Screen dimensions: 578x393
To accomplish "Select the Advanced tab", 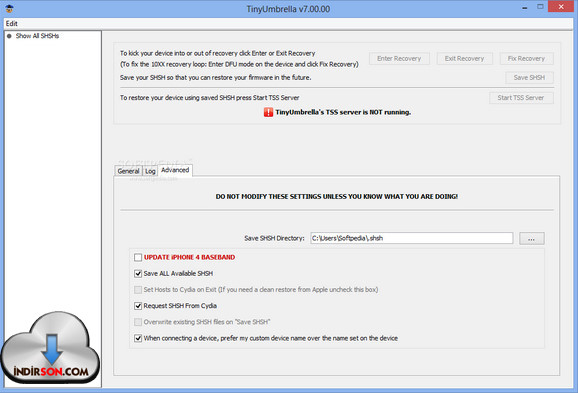I will pyautogui.click(x=175, y=170).
